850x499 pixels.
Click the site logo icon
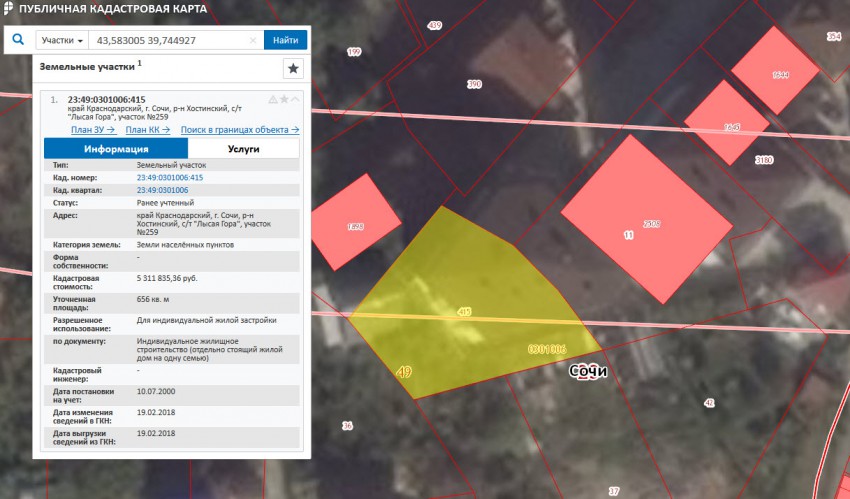click(x=9, y=9)
